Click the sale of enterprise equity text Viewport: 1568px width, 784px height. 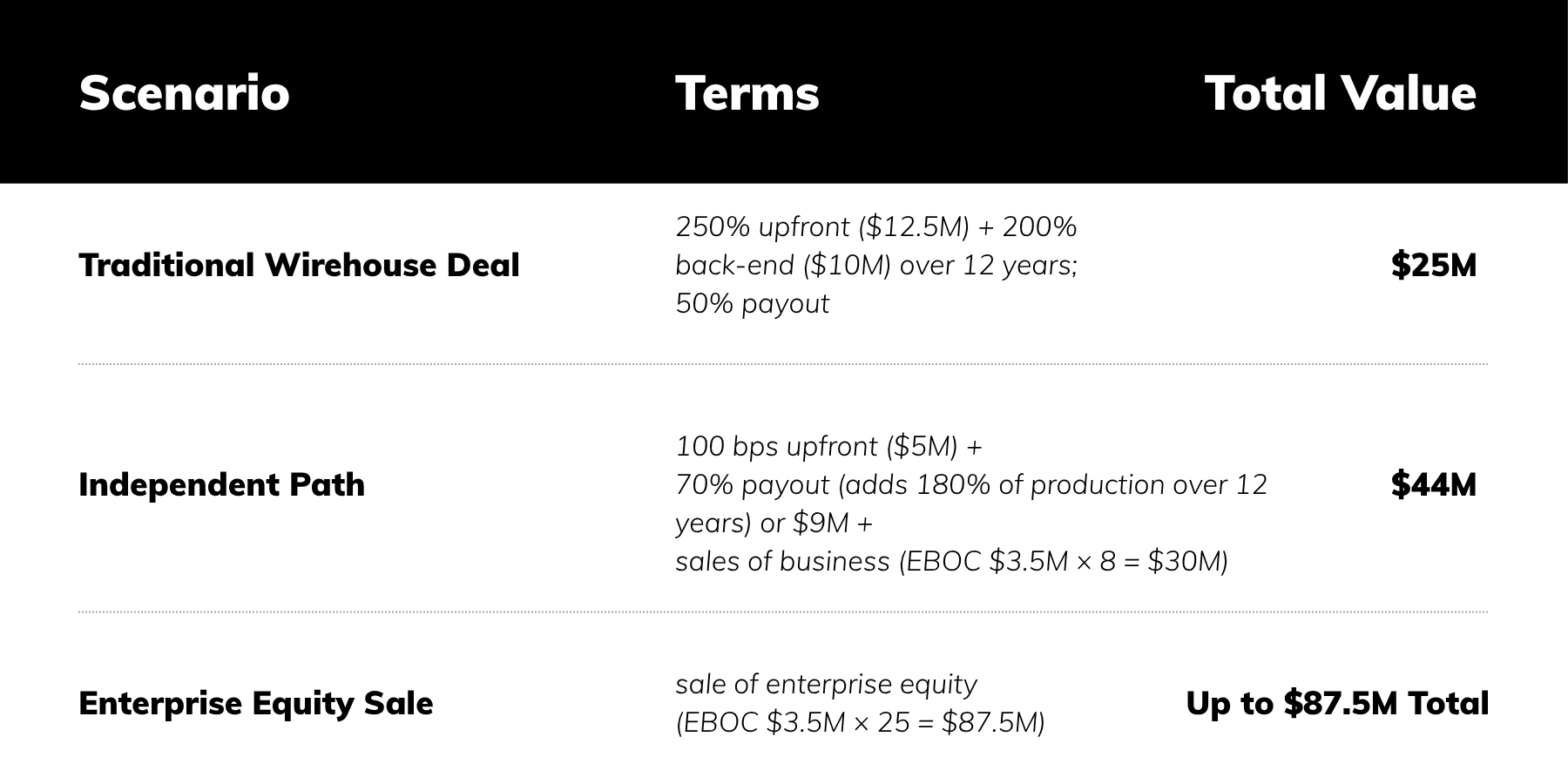point(827,684)
